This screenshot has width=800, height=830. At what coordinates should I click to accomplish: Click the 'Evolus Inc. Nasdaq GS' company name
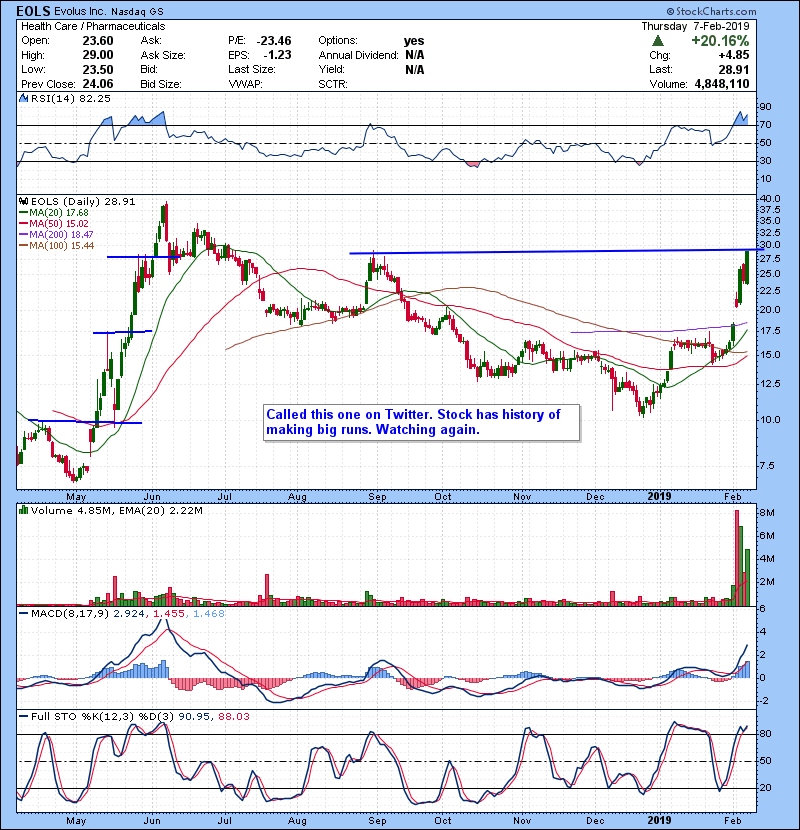tap(109, 11)
